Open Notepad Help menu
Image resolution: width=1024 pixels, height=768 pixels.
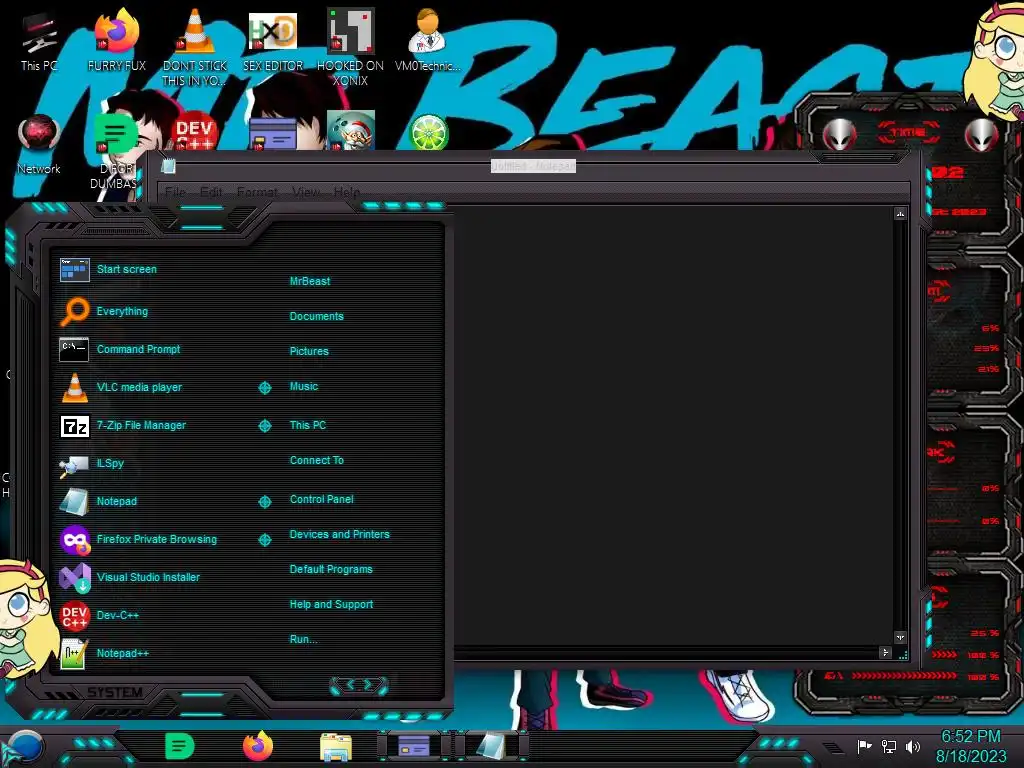coord(346,192)
